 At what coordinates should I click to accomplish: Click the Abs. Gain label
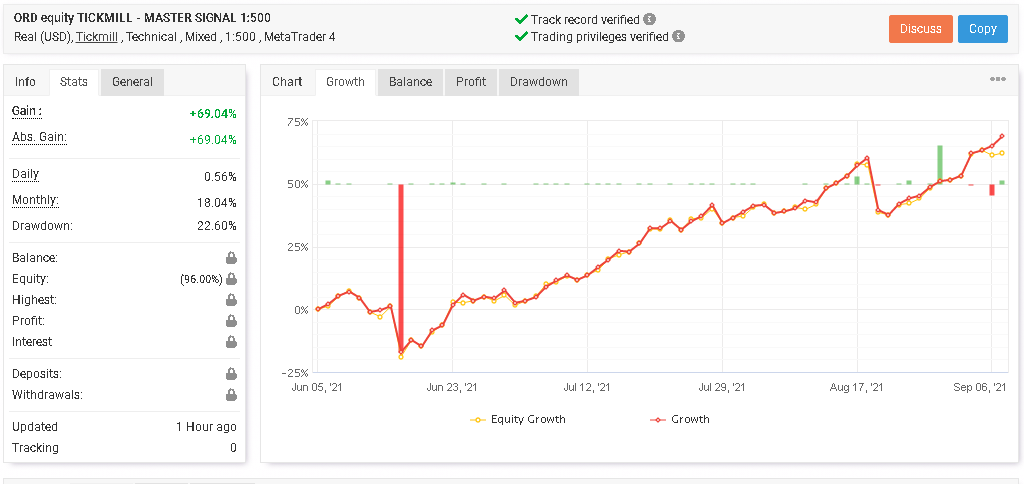pos(39,137)
